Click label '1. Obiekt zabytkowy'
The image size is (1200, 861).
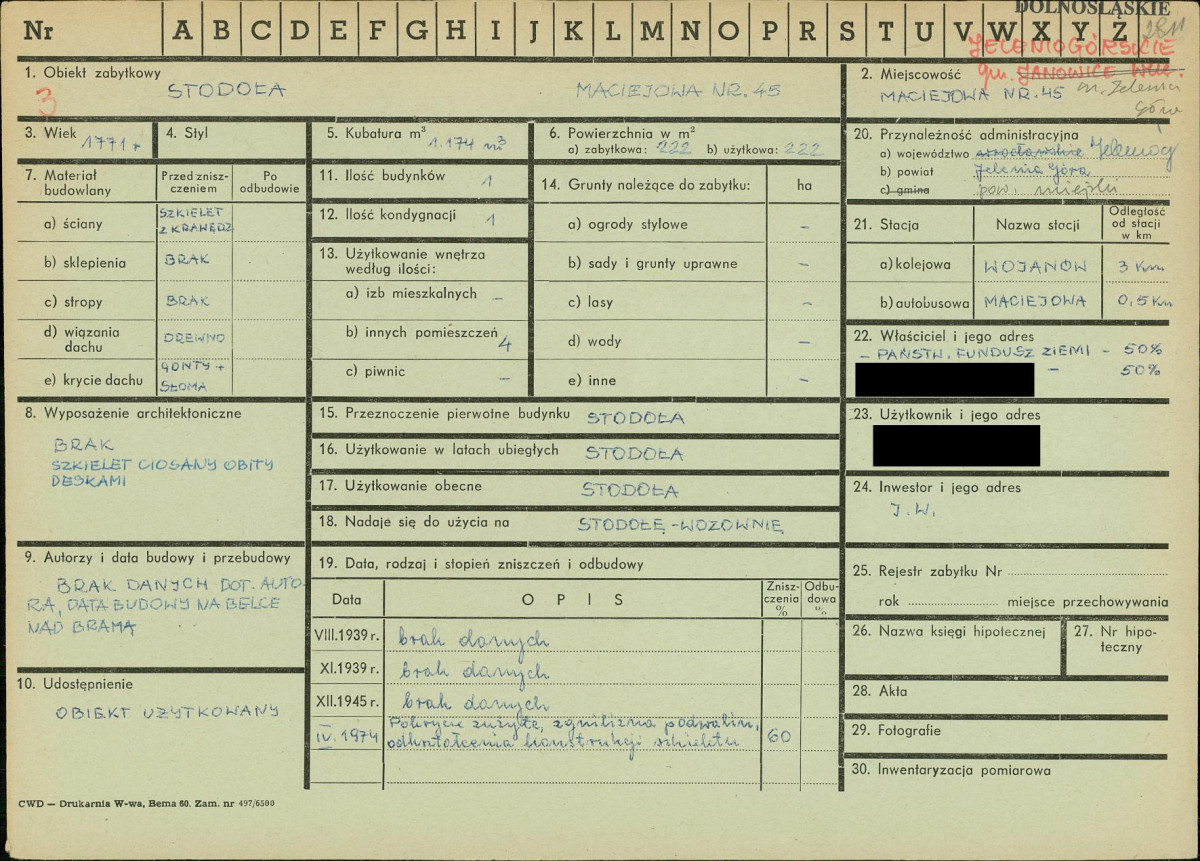click(93, 73)
